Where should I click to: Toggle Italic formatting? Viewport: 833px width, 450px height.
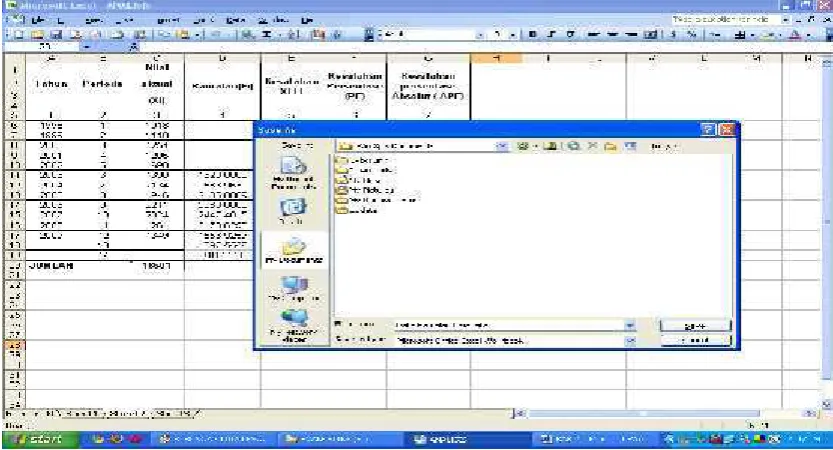point(551,35)
